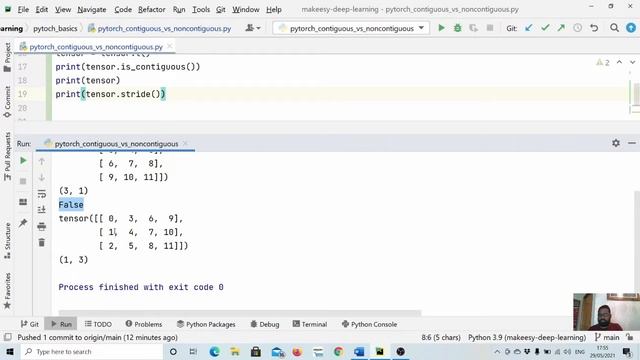Open the run configuration dropdown

(x=351, y=28)
